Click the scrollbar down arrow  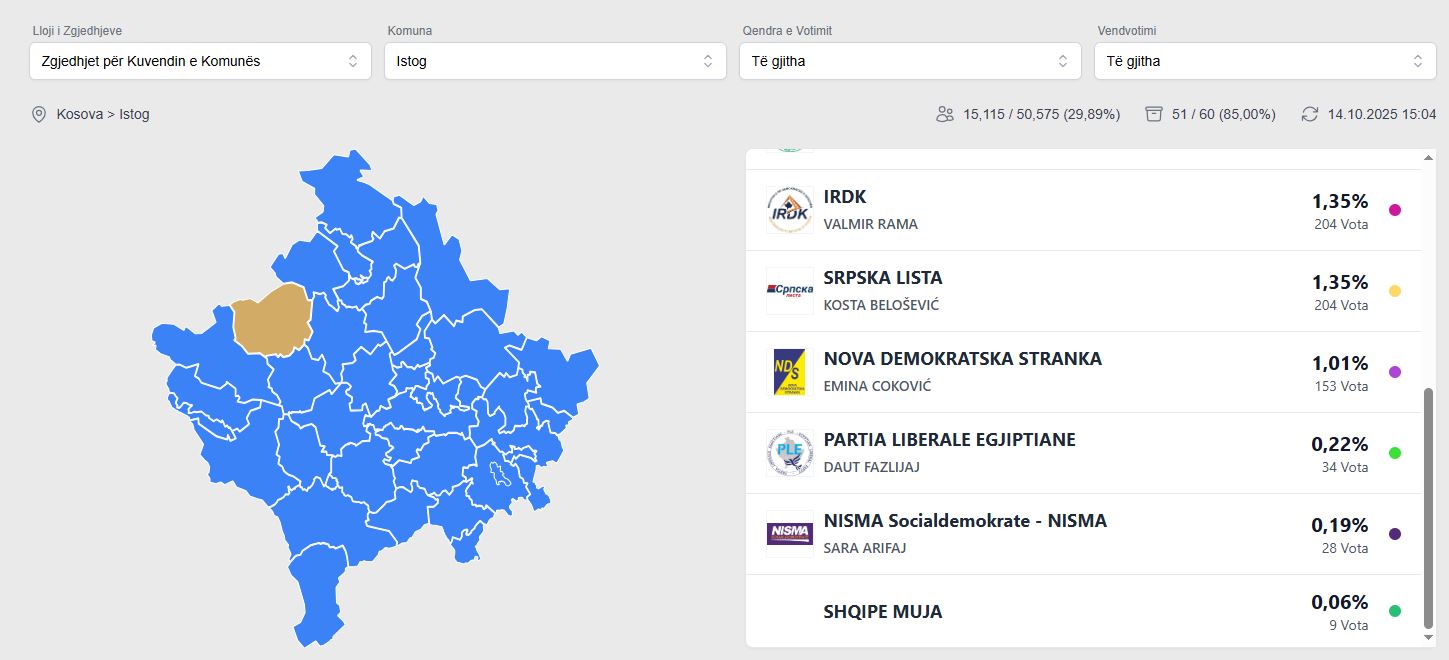coord(1428,637)
